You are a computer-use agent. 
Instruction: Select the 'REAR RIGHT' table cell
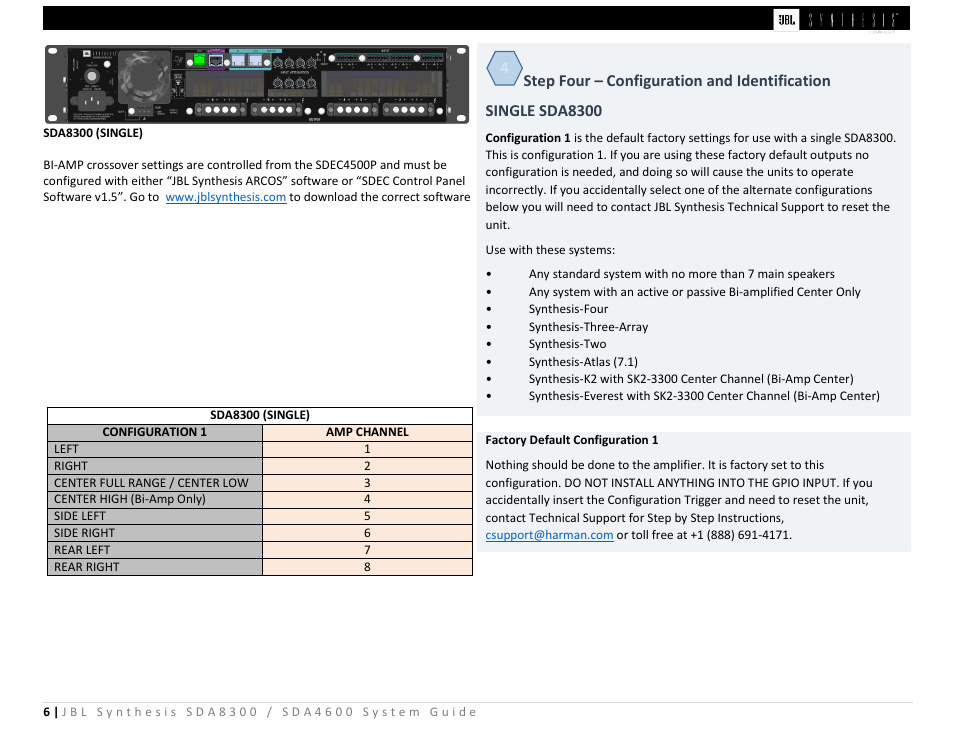tap(155, 567)
